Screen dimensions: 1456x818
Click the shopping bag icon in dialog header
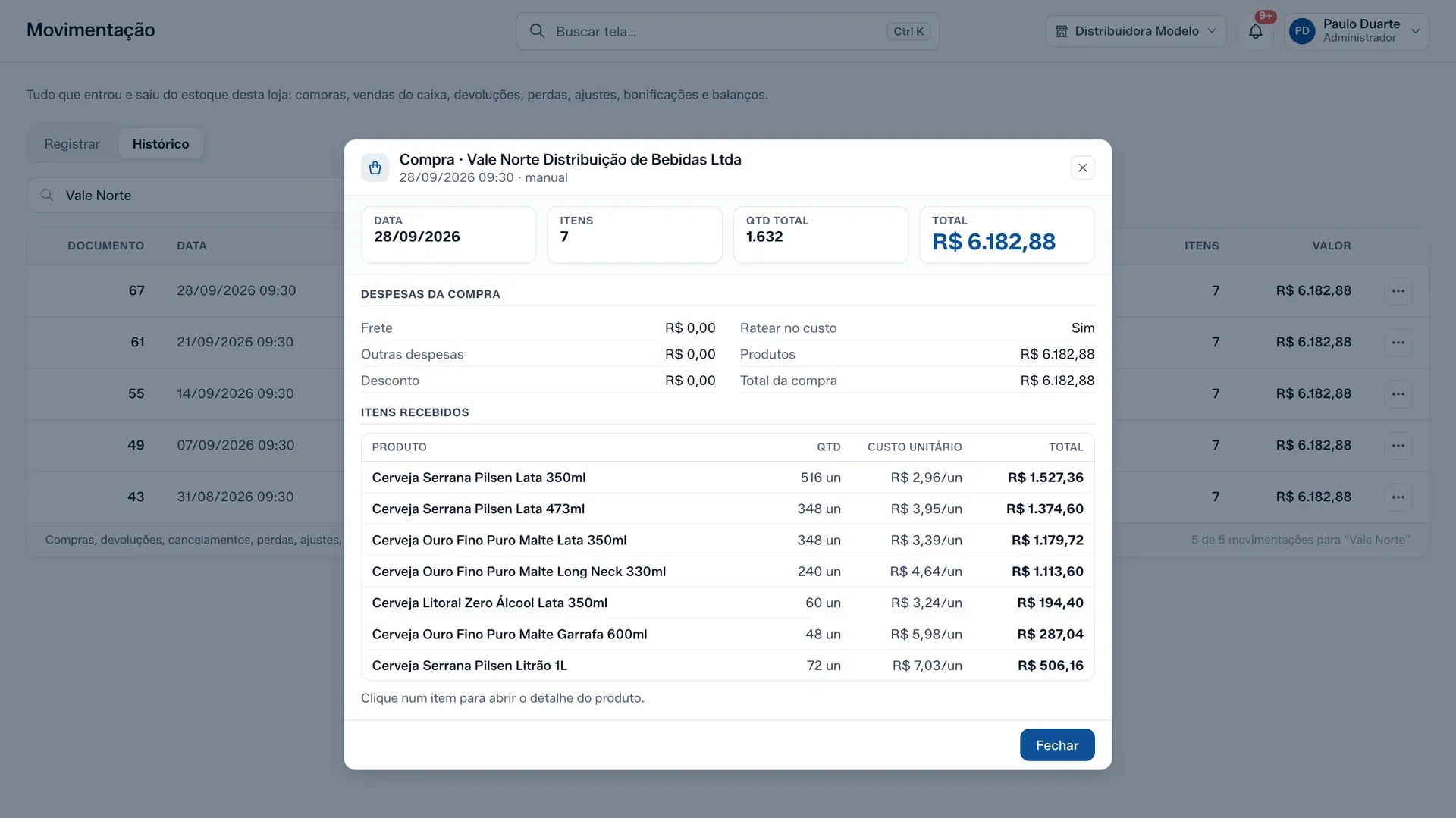(x=375, y=168)
